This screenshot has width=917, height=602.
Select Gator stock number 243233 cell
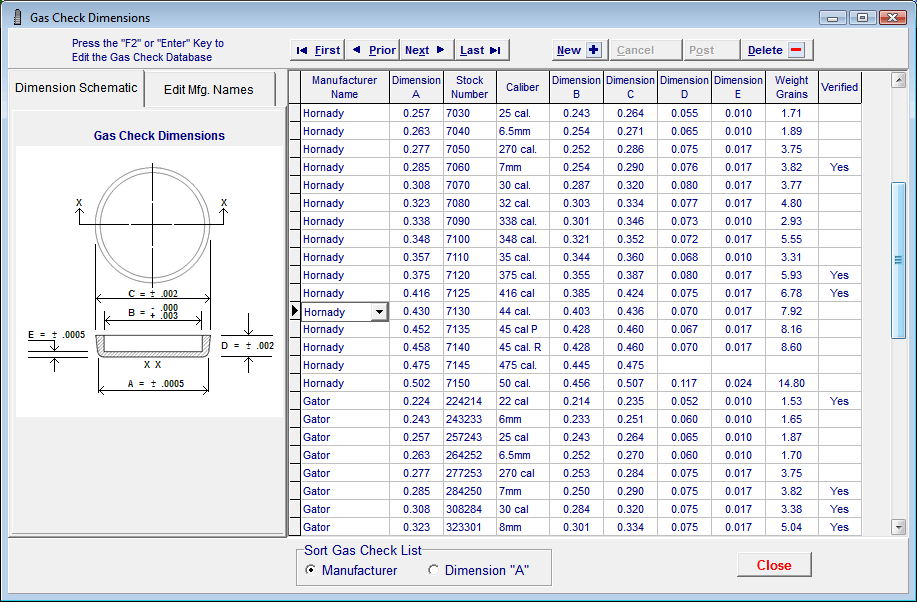tap(470, 419)
